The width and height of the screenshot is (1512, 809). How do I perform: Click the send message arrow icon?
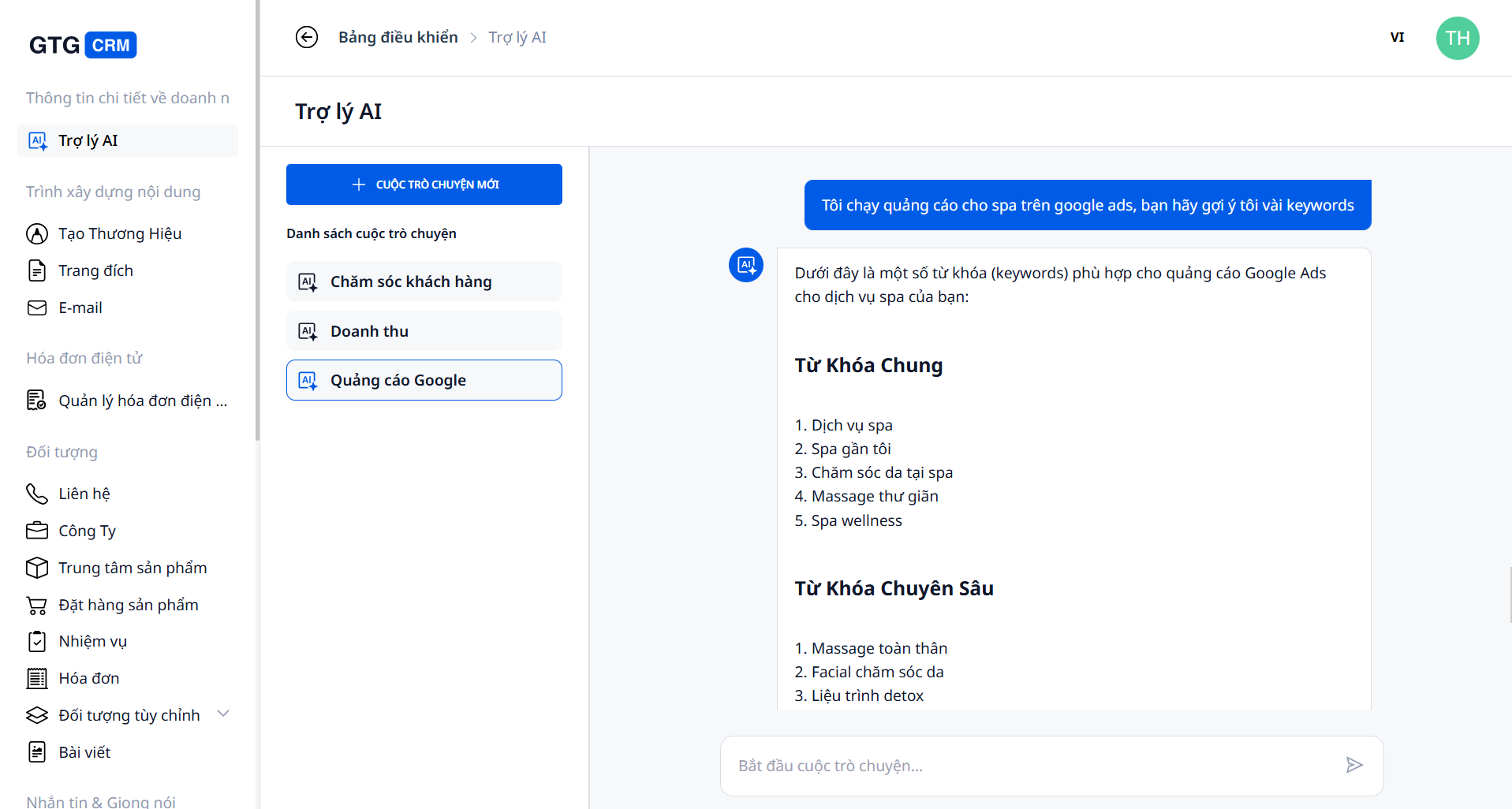tap(1353, 765)
